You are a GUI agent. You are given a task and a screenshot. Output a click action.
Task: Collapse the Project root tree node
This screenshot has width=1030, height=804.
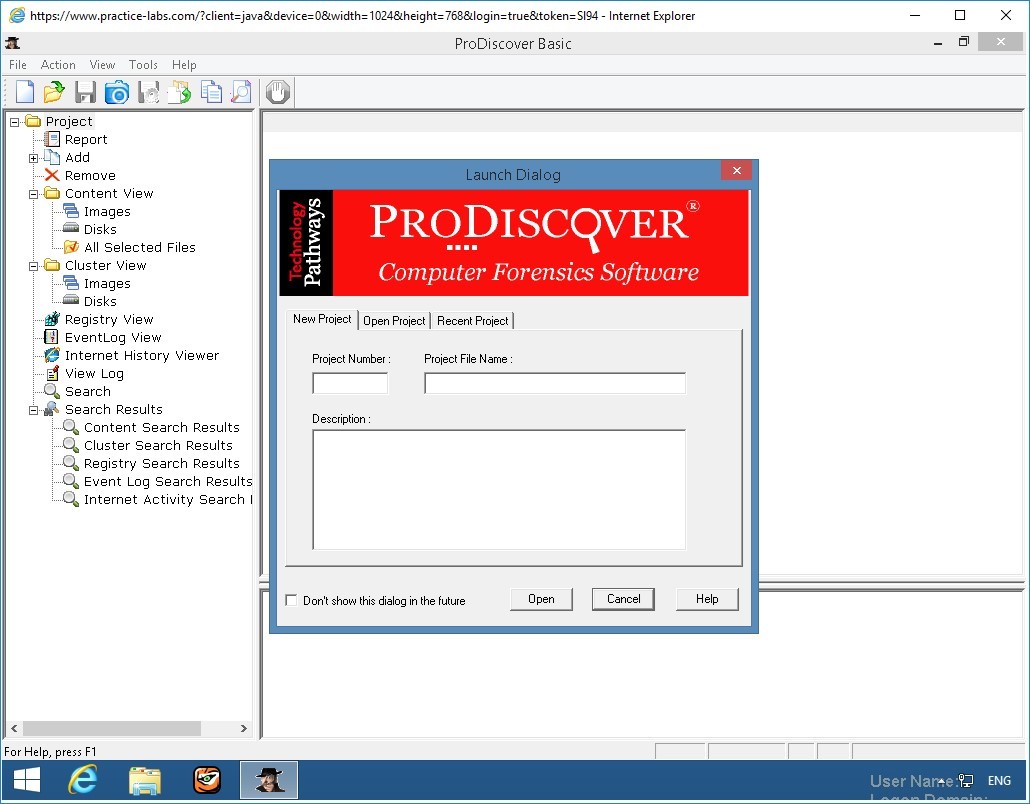(14, 122)
